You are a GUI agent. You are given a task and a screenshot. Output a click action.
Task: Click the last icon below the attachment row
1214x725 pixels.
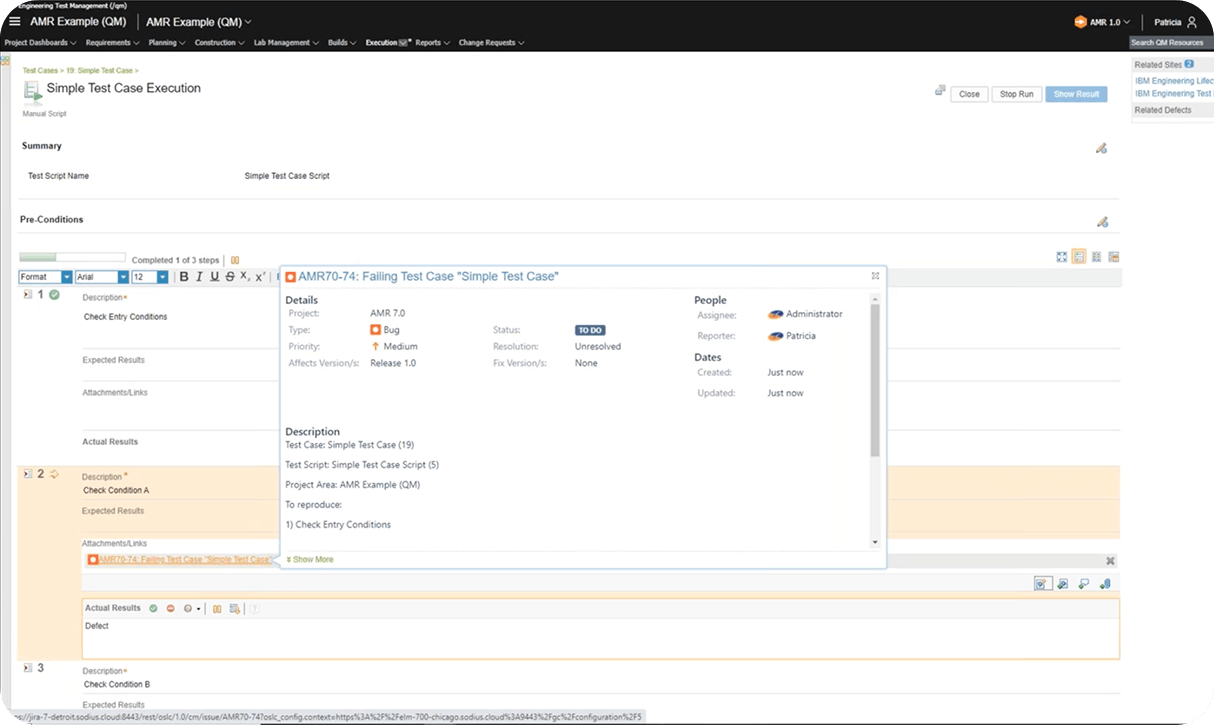(1105, 583)
